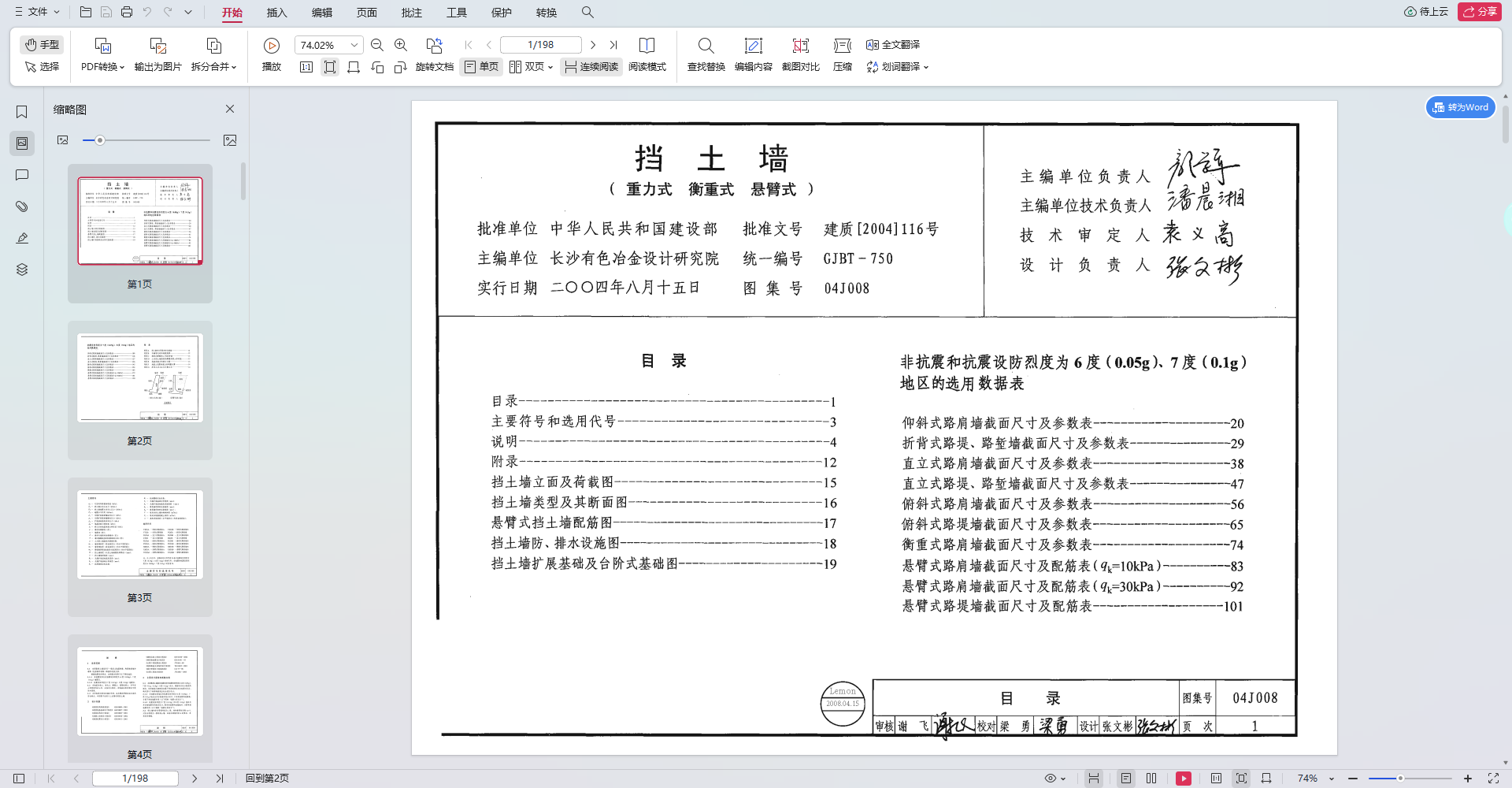The height and width of the screenshot is (788, 1512).
Task: Open the eye view options dropdown
Action: pos(1055,778)
